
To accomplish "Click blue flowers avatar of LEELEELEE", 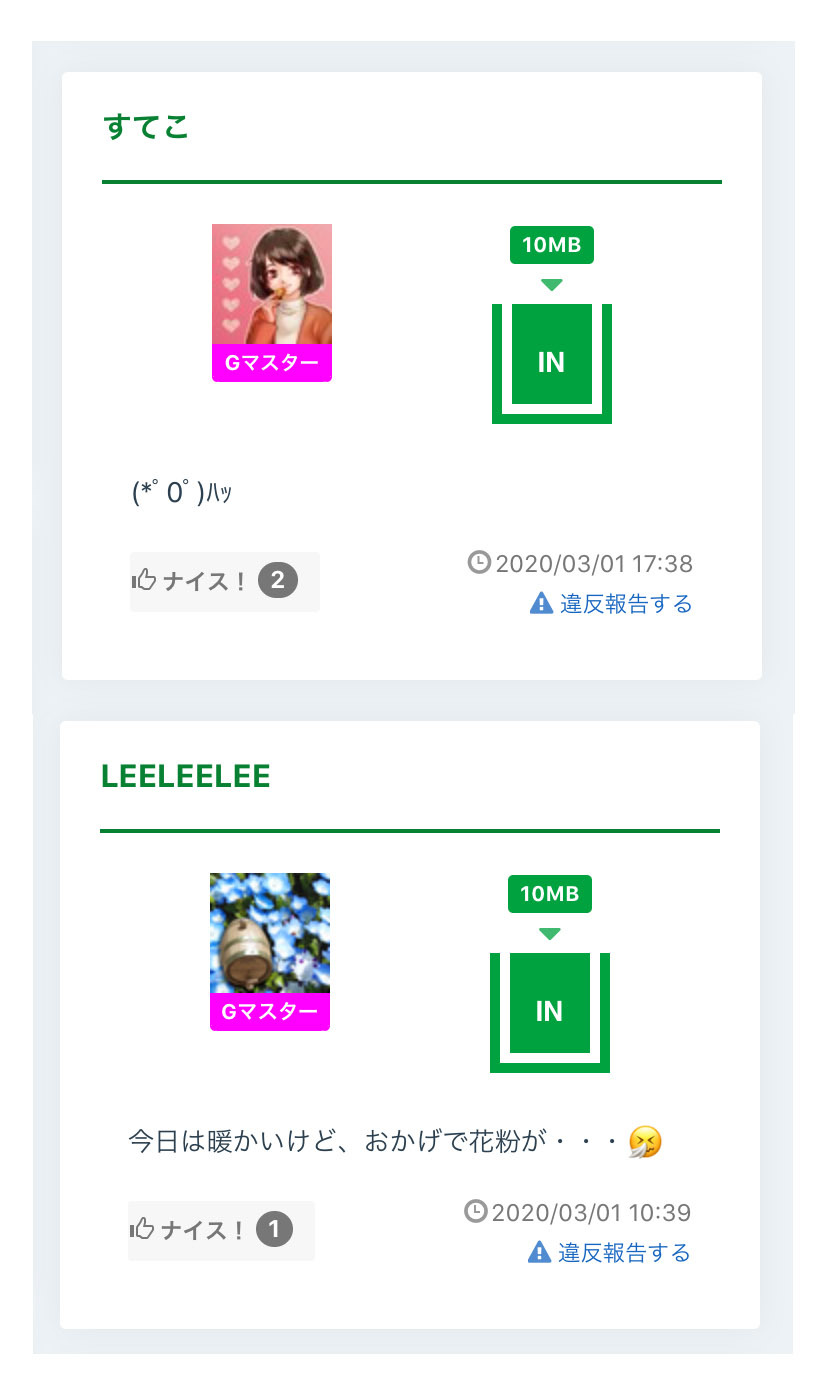I will [x=270, y=933].
